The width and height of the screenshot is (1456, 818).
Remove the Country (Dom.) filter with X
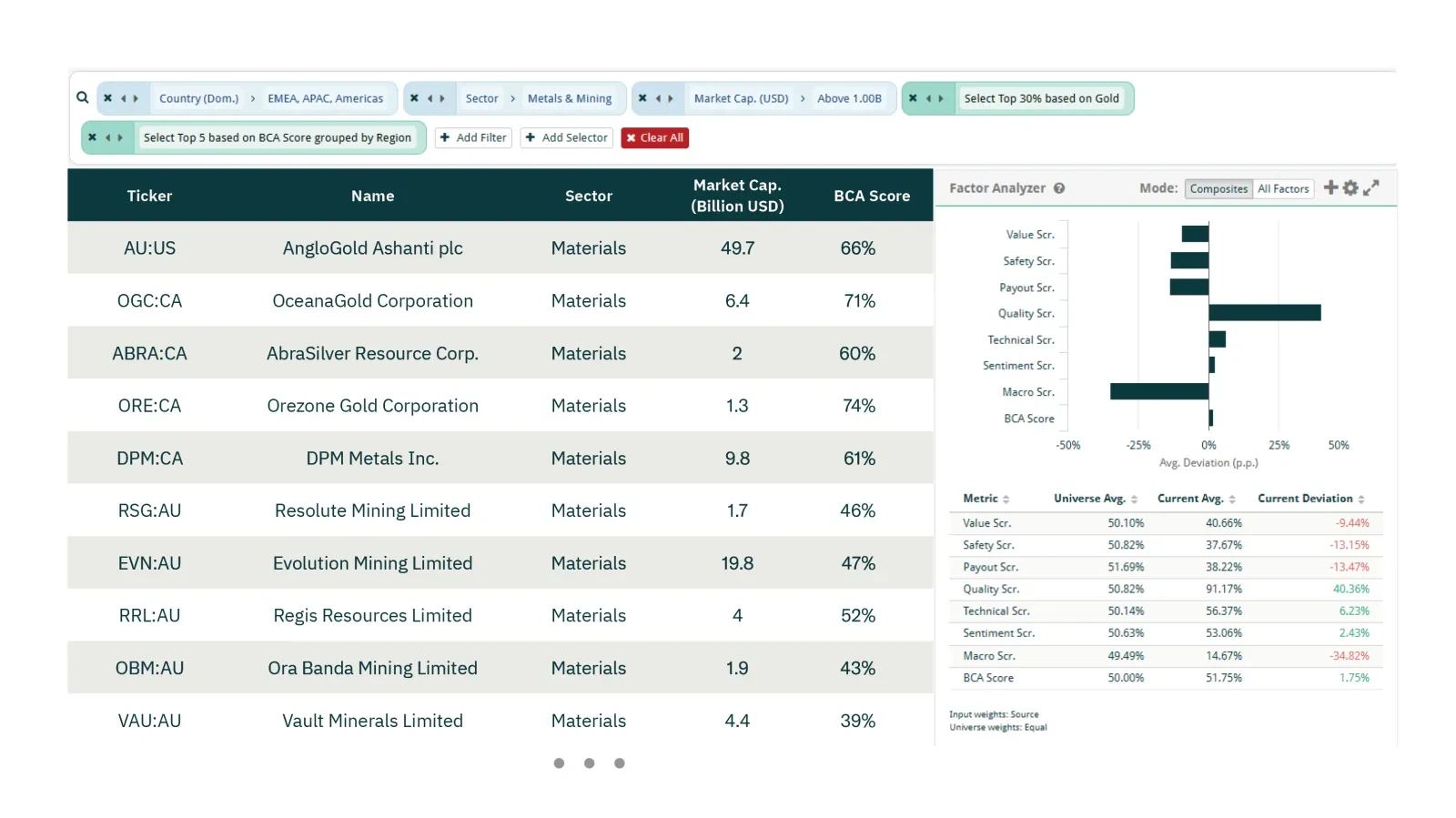[107, 98]
